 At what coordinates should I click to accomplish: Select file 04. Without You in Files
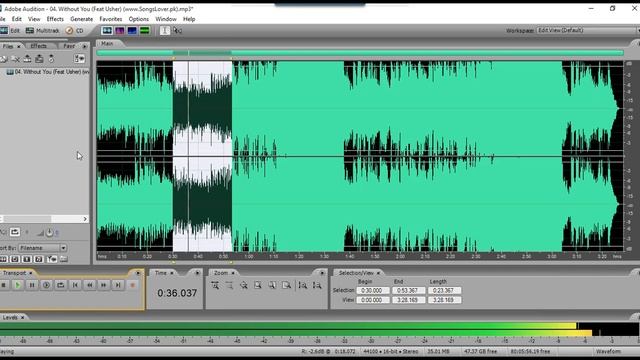click(48, 72)
